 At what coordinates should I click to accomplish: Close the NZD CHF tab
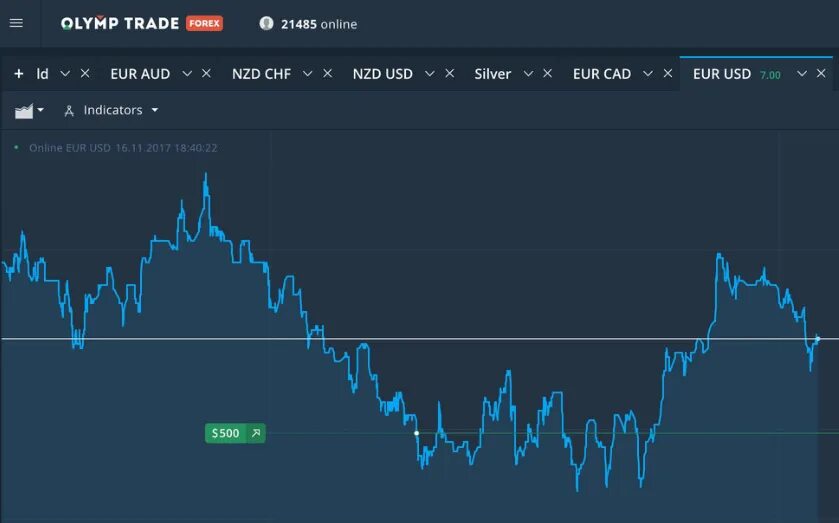[x=327, y=73]
